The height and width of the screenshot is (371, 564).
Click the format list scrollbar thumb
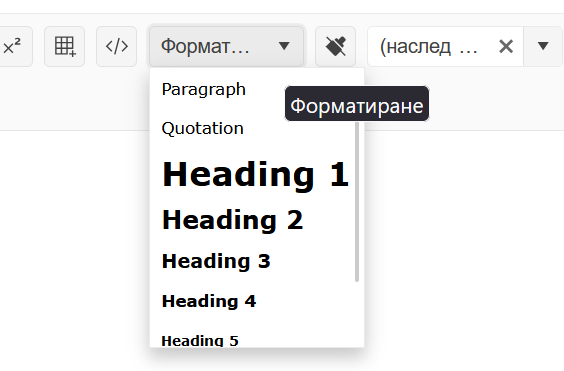tap(357, 202)
